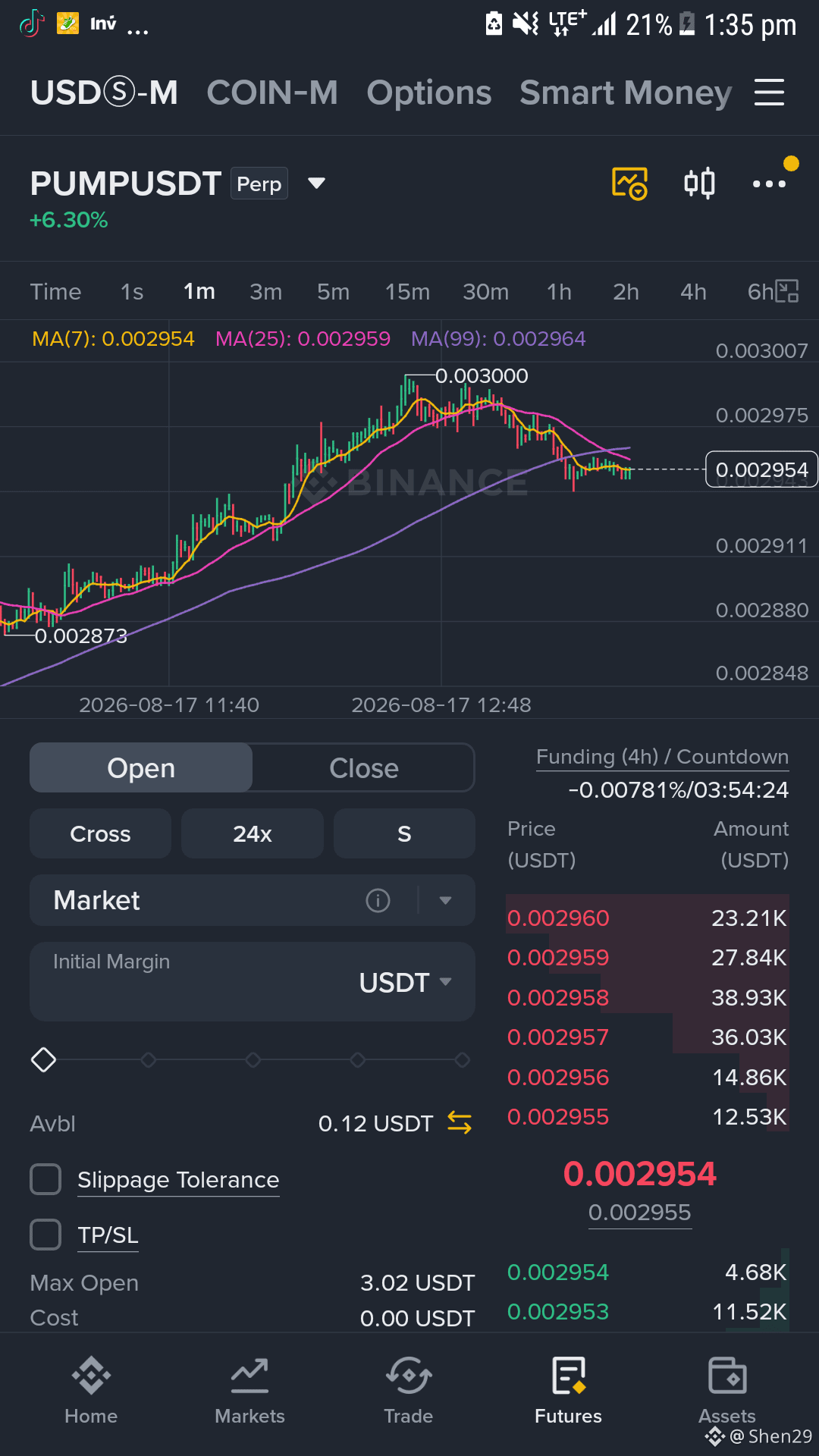Tap the last price 0.002954 in order book
This screenshot has width=819, height=1456.
[640, 1174]
